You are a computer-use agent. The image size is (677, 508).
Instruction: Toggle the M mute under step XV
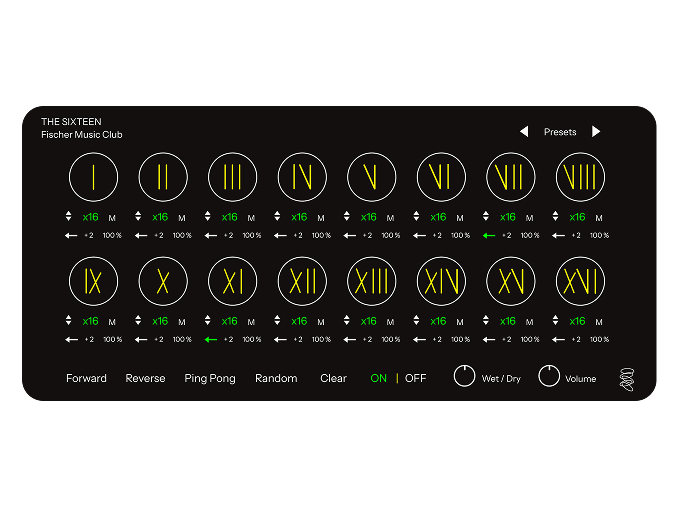[529, 322]
